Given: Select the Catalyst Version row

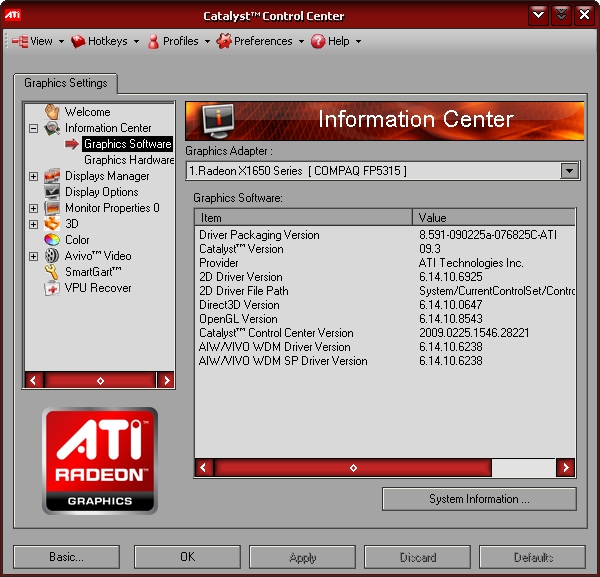Looking at the screenshot, I should point(385,249).
